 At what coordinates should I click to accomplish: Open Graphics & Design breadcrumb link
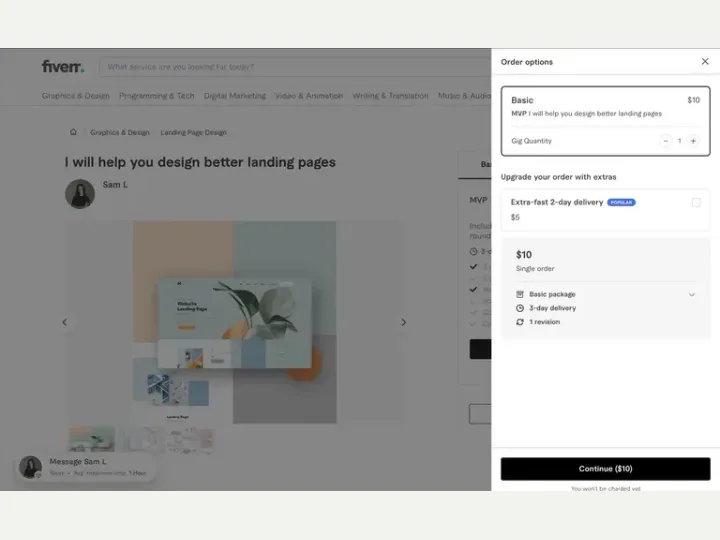click(120, 132)
